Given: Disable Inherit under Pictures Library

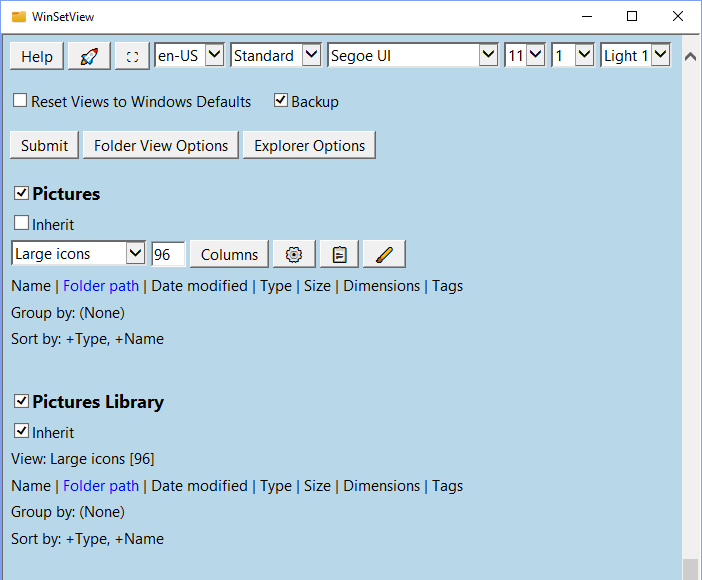Looking at the screenshot, I should click(x=21, y=431).
